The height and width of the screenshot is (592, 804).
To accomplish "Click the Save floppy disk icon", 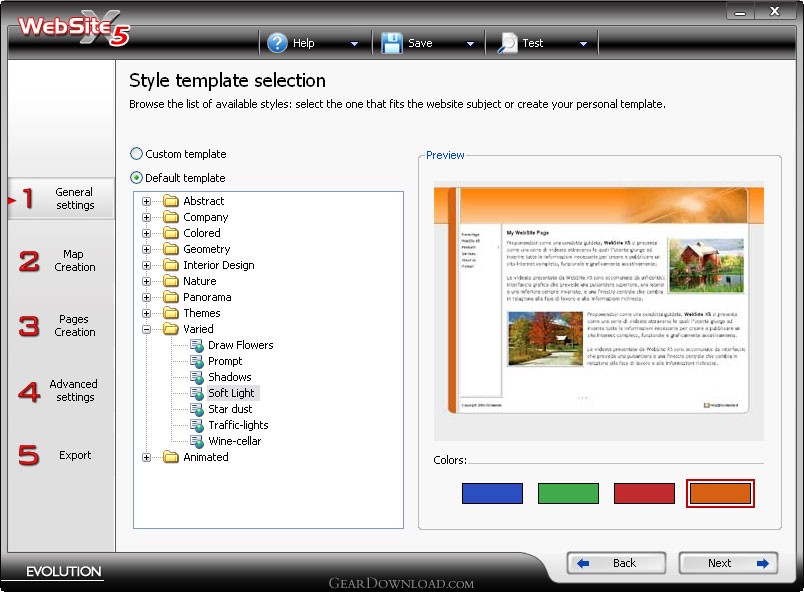I will coord(392,43).
